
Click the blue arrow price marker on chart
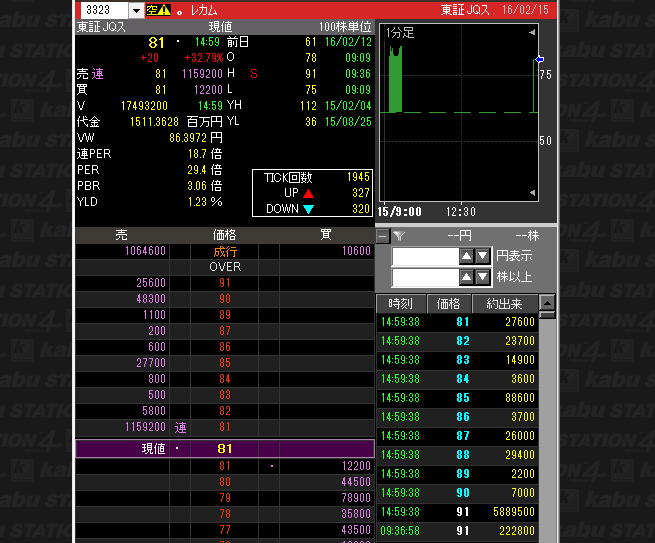[540, 59]
